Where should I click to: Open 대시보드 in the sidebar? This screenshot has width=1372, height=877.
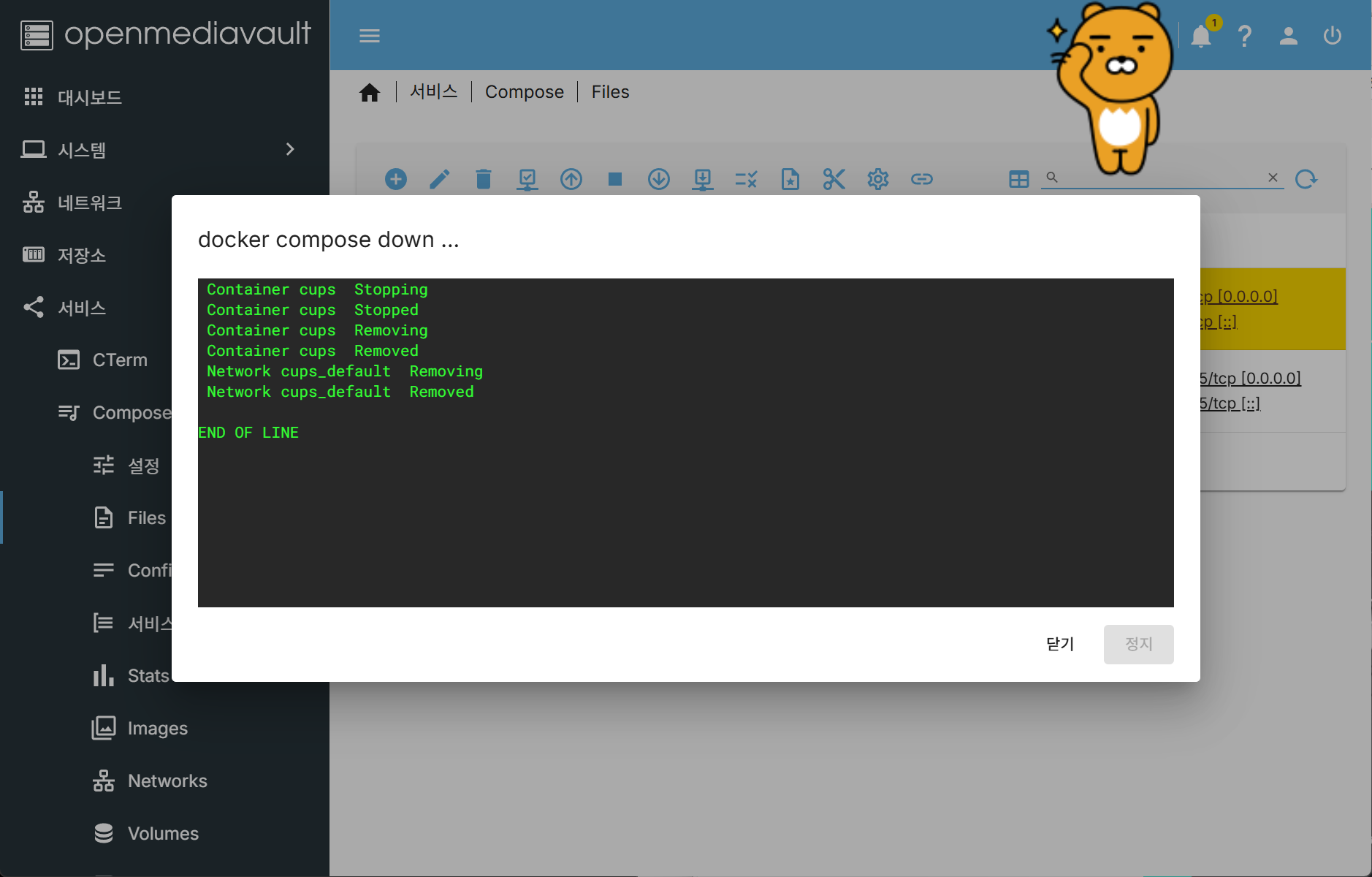[x=164, y=96]
